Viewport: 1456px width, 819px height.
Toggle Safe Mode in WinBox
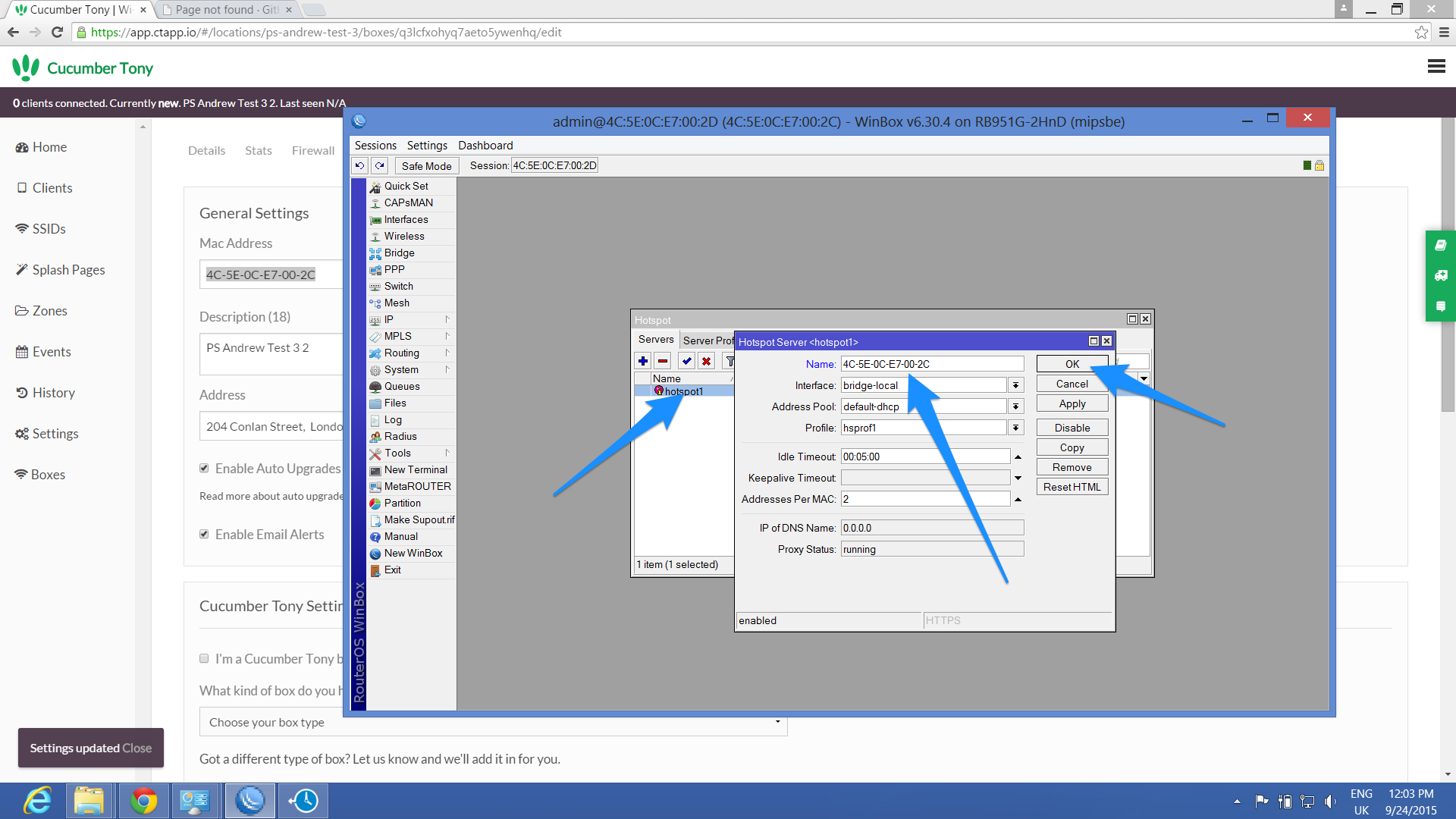click(426, 165)
